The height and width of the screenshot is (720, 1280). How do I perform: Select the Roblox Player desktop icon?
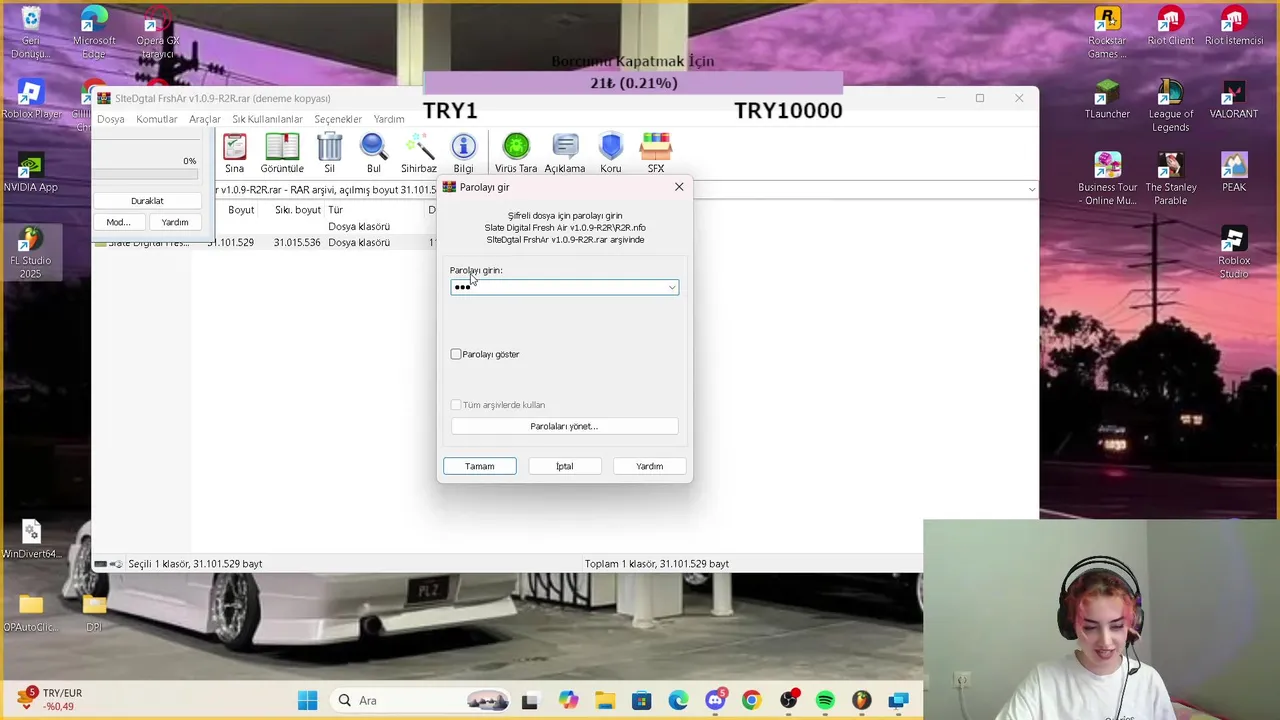(31, 99)
